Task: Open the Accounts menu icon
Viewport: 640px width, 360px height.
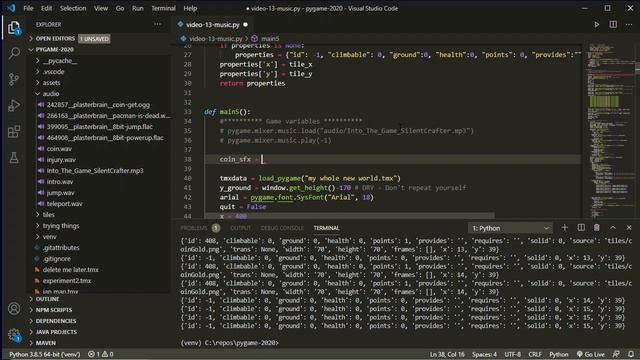Action: (x=14, y=309)
